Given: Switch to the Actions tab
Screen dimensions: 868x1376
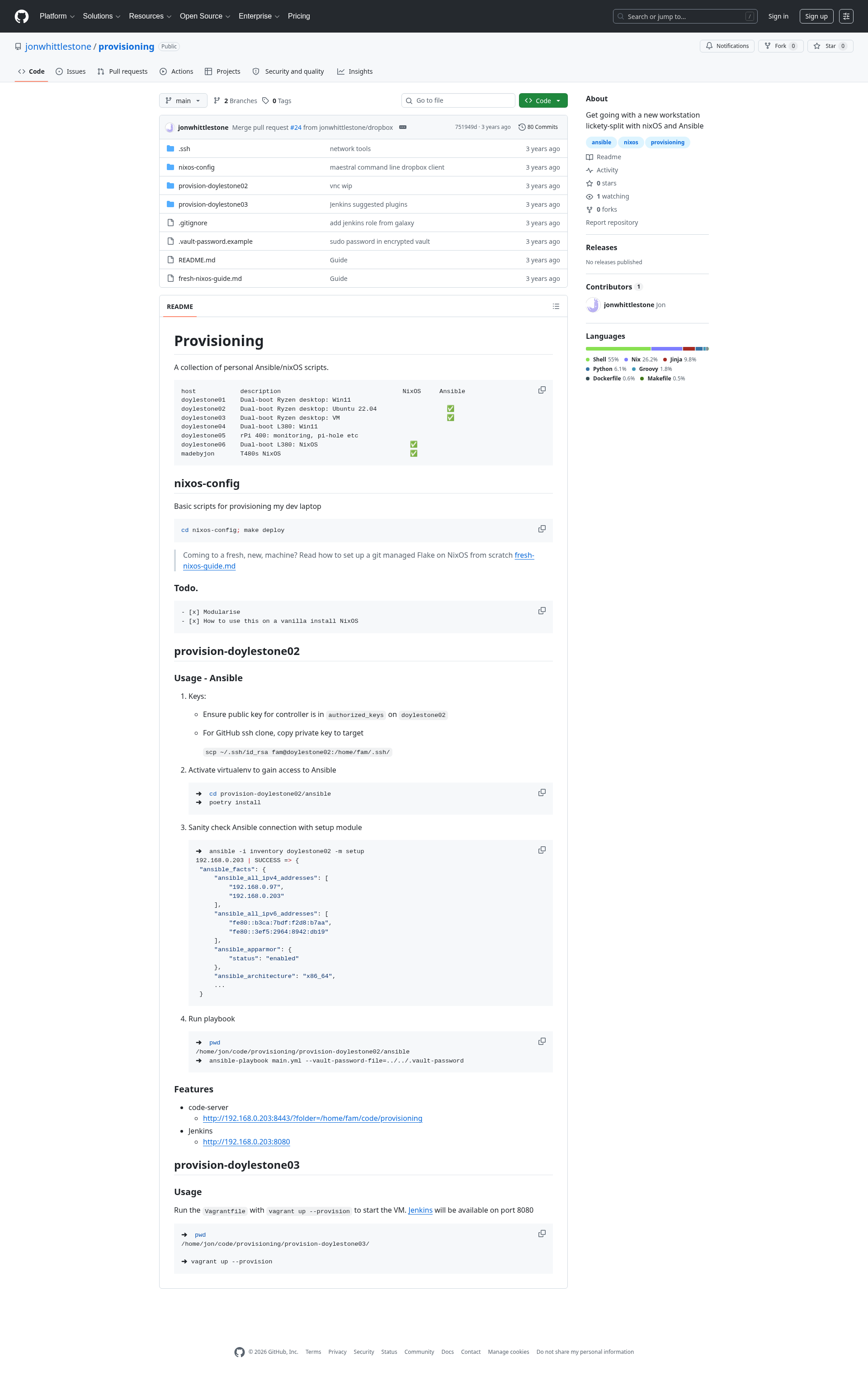Looking at the screenshot, I should click(x=176, y=71).
